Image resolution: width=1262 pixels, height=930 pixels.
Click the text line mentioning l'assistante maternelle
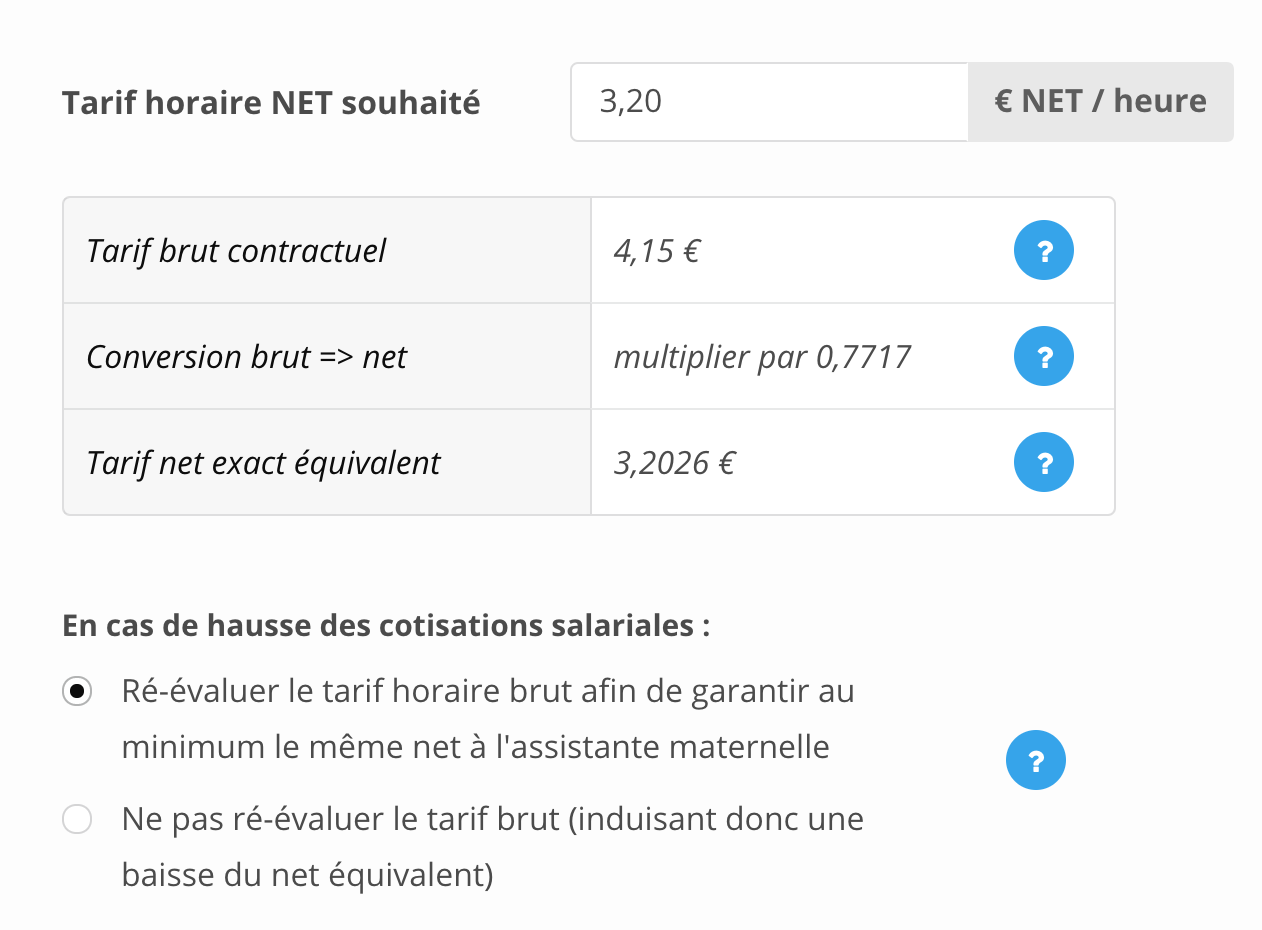coord(476,747)
